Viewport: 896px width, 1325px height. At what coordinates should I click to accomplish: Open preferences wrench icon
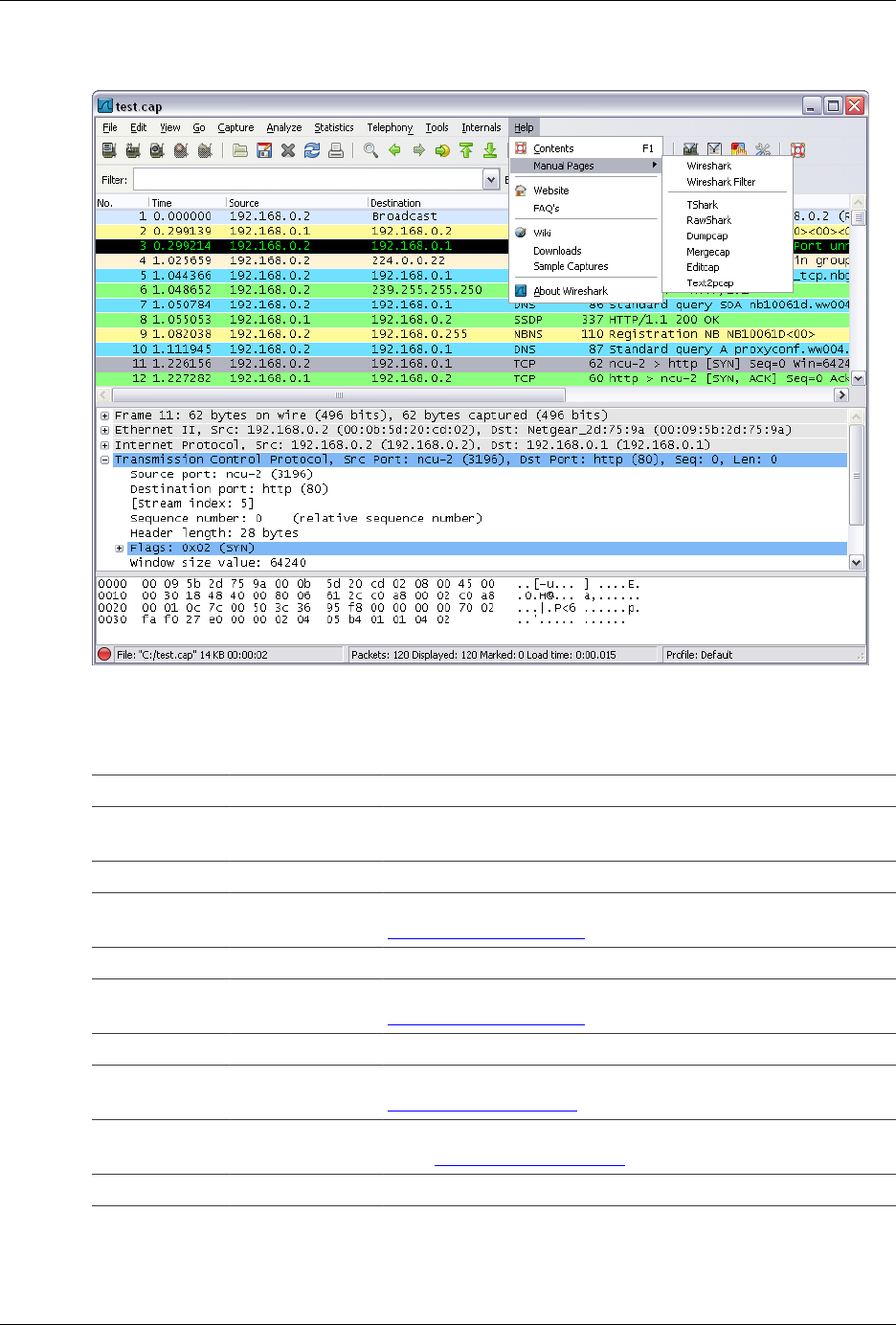(762, 149)
